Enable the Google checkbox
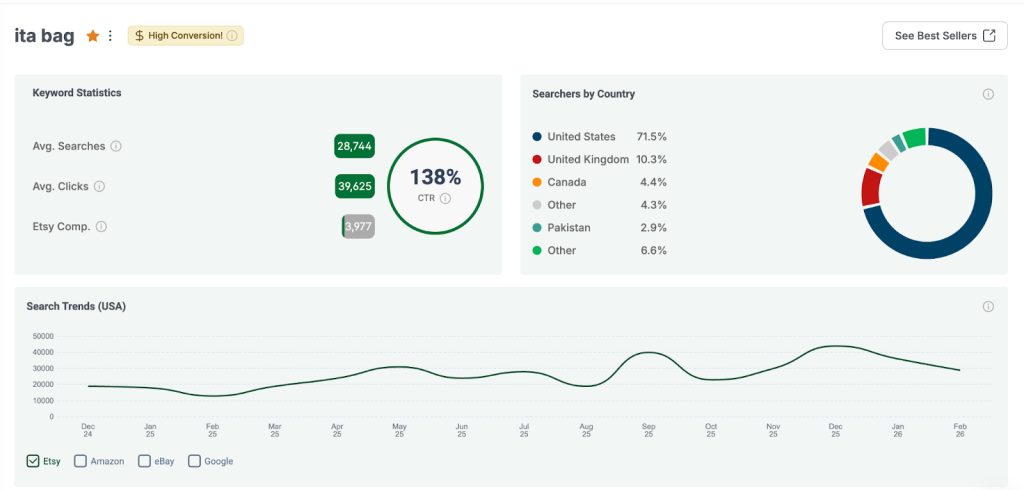This screenshot has width=1024, height=490. tap(195, 461)
